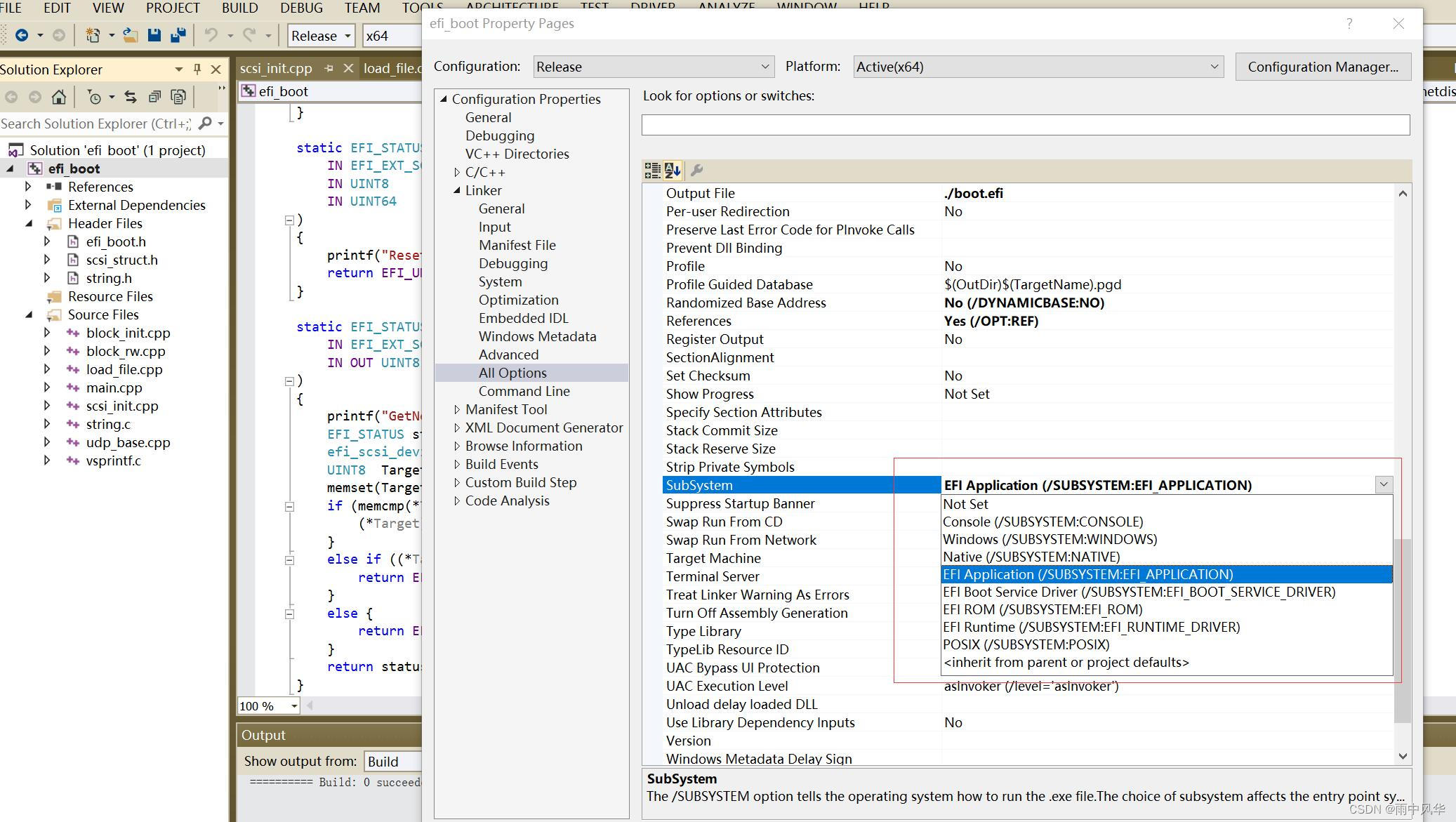Expand the References node in Solution Explorer
This screenshot has width=1456, height=822.
28,187
